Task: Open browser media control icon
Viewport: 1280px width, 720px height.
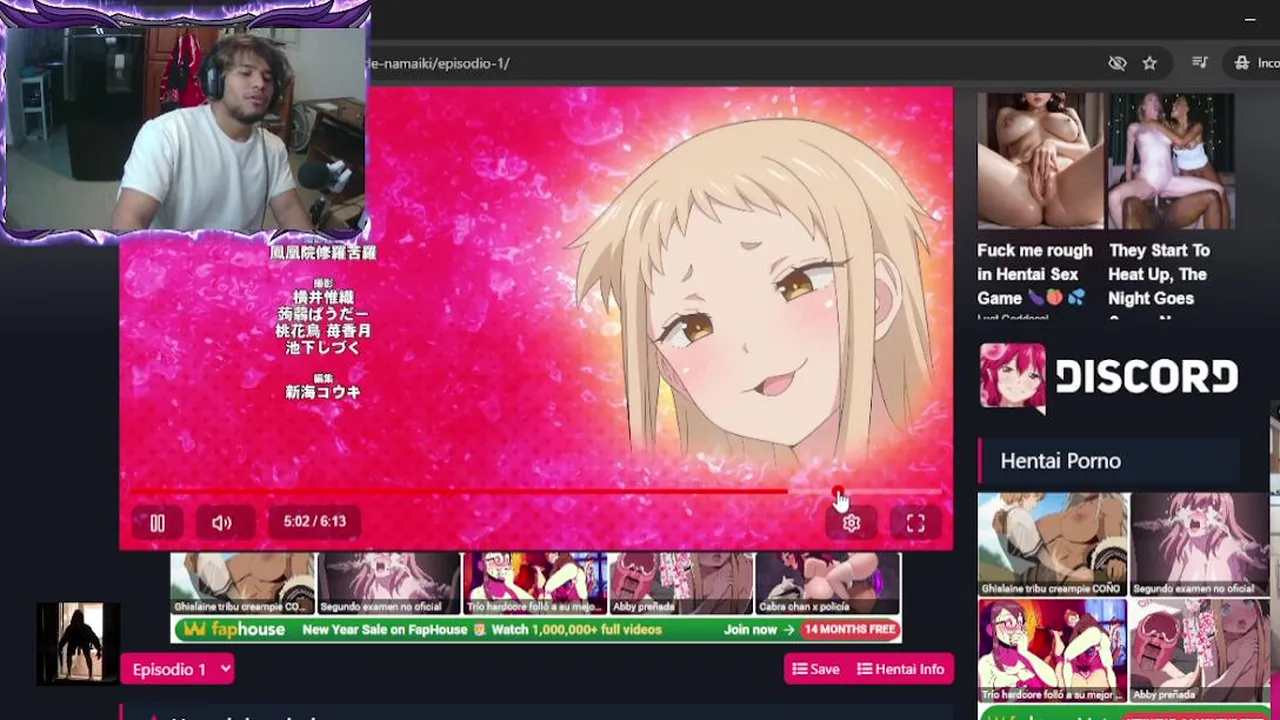Action: tap(1200, 63)
